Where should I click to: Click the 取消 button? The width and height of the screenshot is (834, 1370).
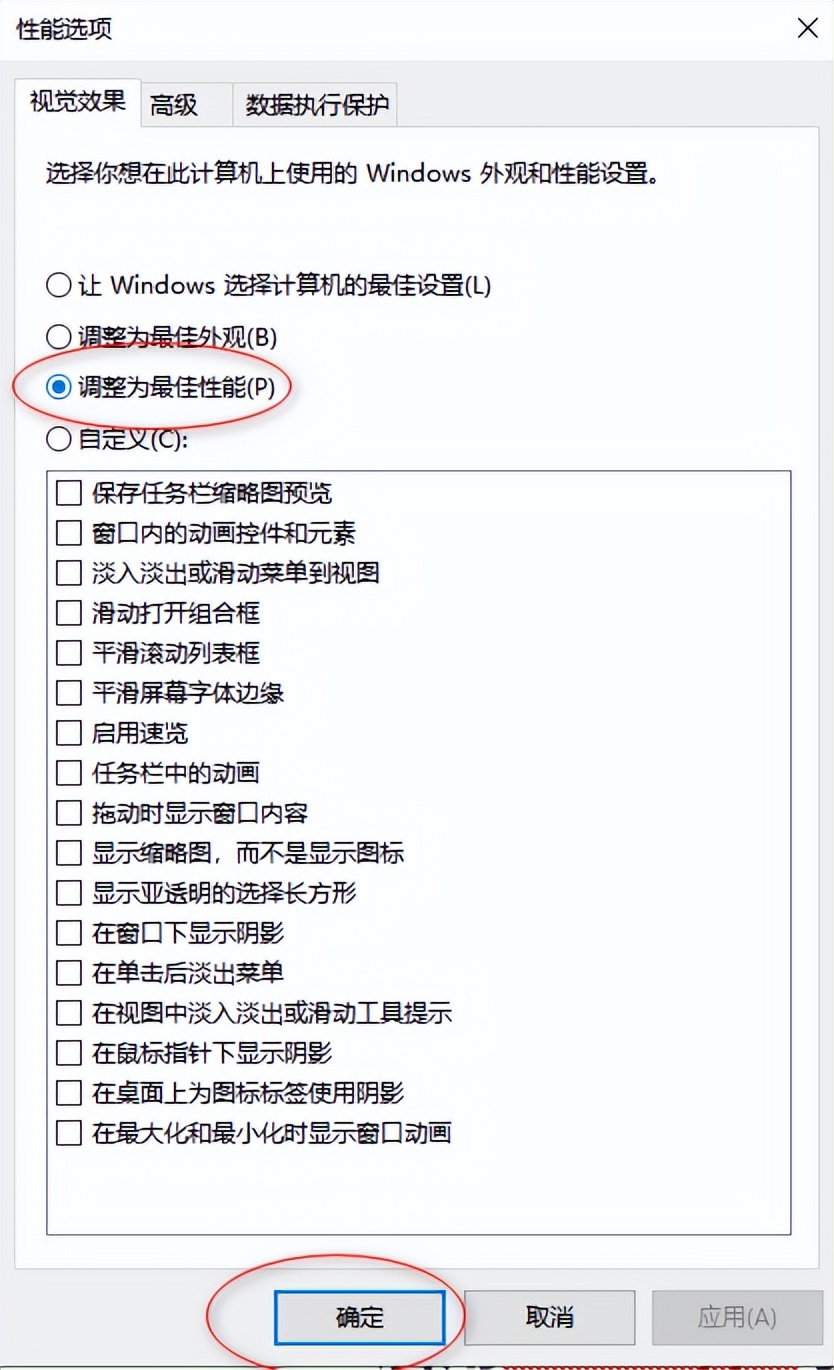[551, 1318]
